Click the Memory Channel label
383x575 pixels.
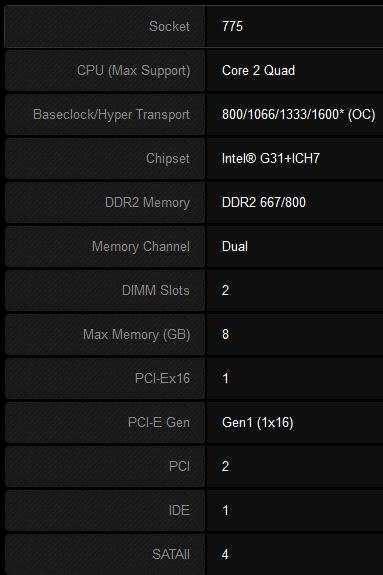(141, 246)
